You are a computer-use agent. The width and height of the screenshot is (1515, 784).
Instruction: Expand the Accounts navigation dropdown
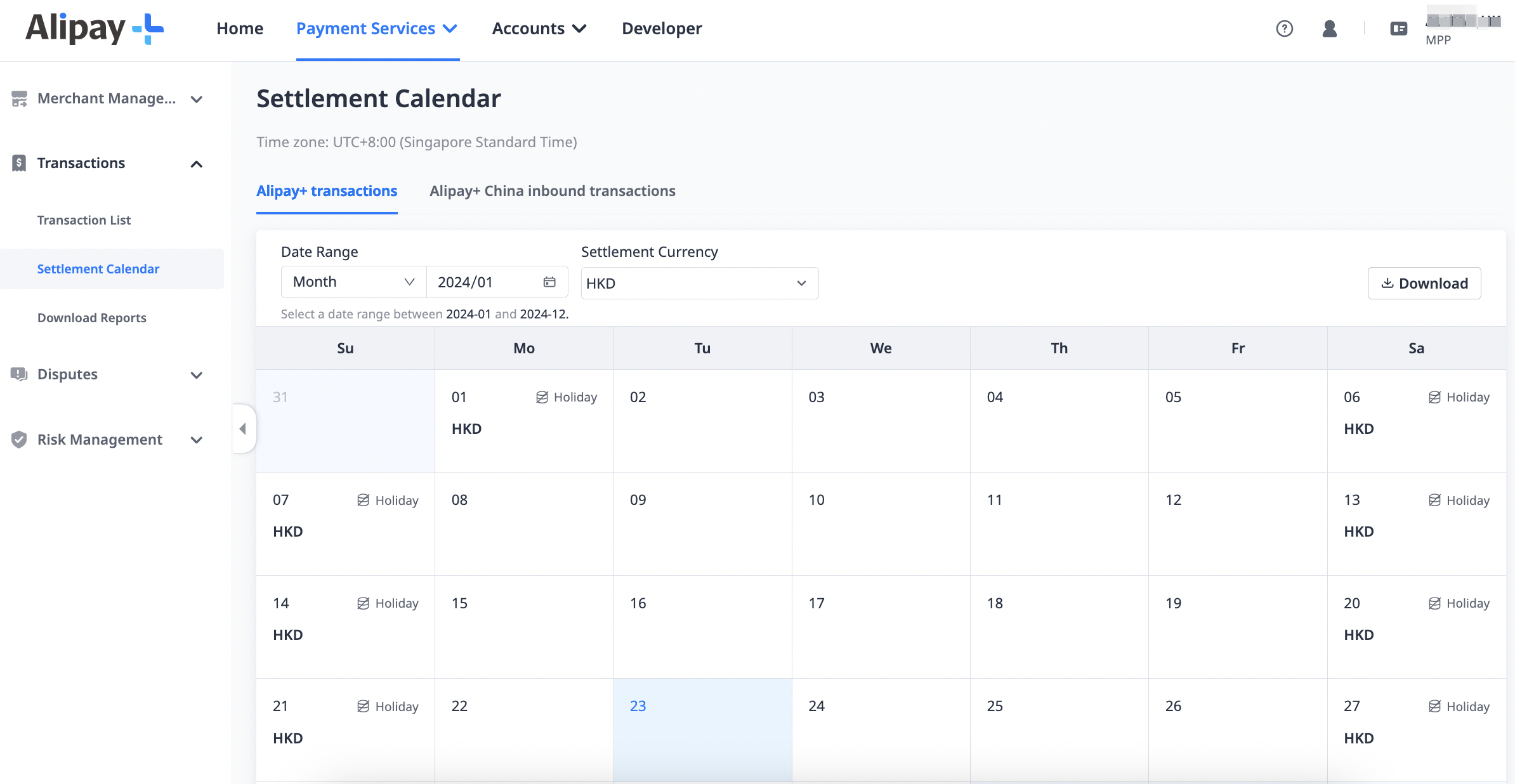(539, 28)
